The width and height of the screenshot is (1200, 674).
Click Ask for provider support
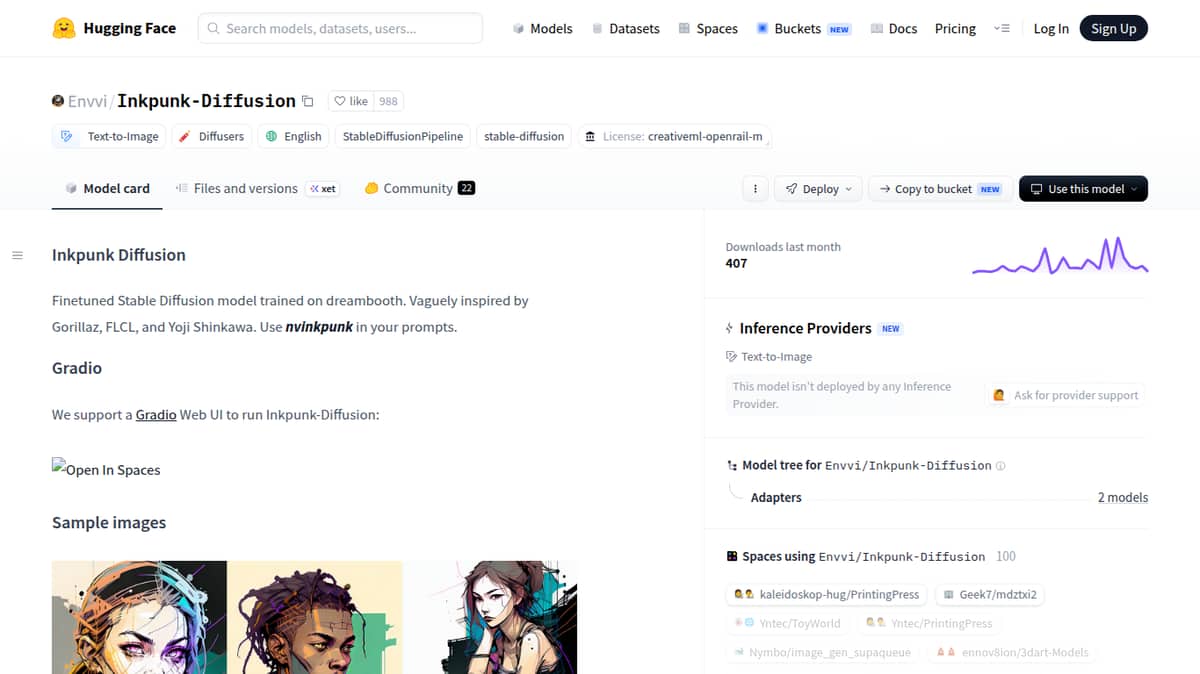[1065, 395]
